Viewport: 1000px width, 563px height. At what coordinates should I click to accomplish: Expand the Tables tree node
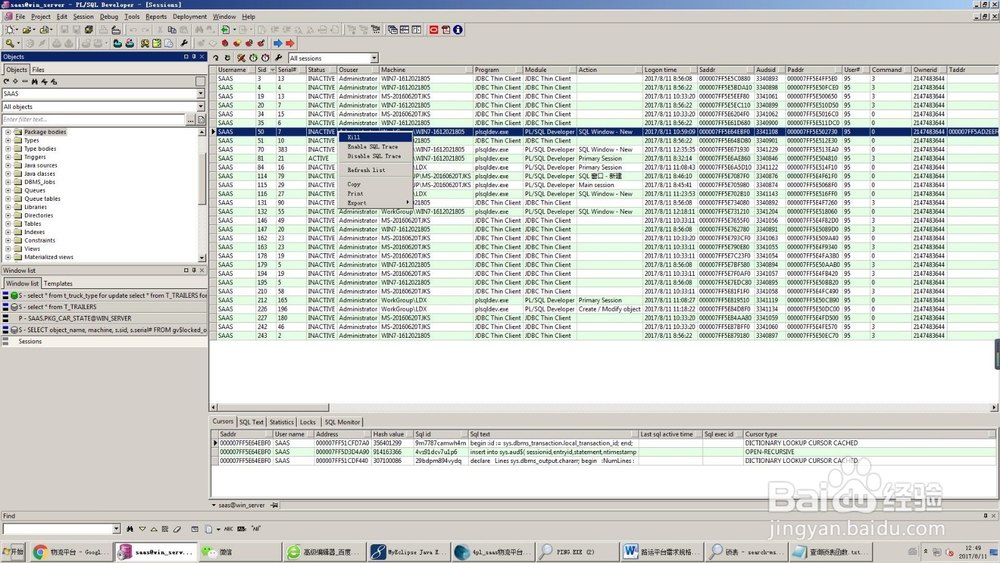click(x=8, y=224)
